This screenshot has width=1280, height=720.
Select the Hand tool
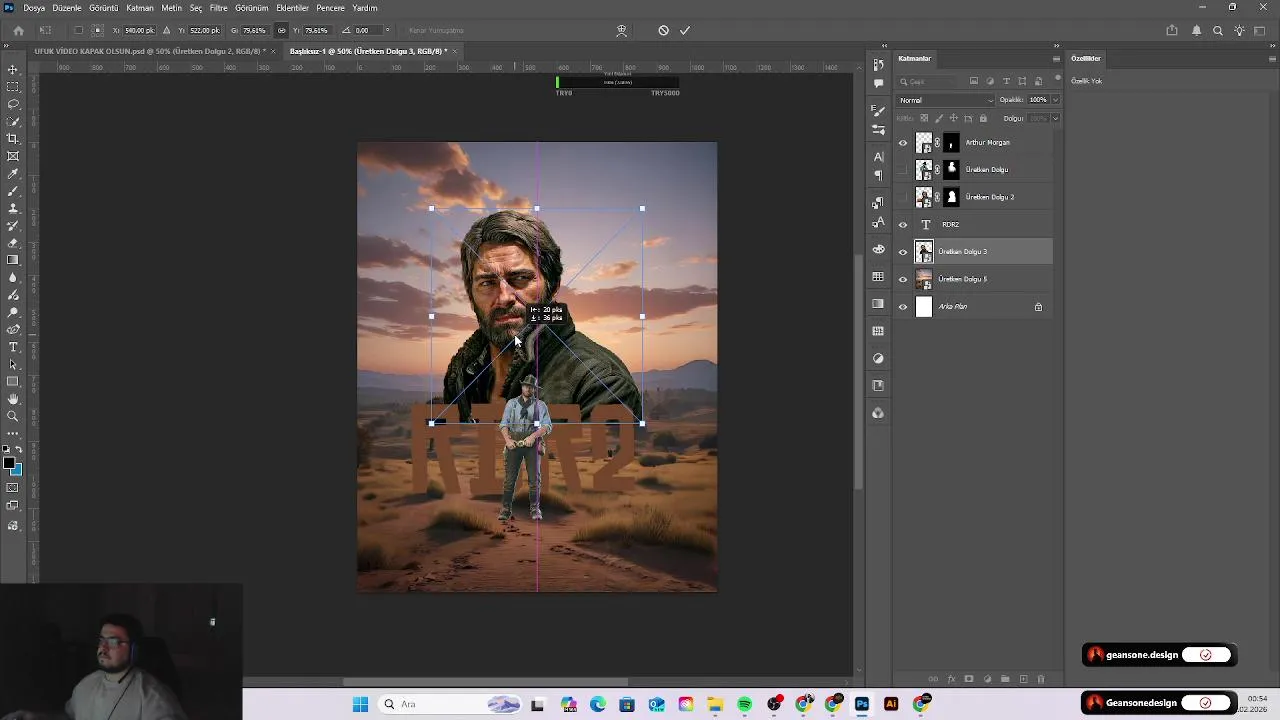[13, 399]
